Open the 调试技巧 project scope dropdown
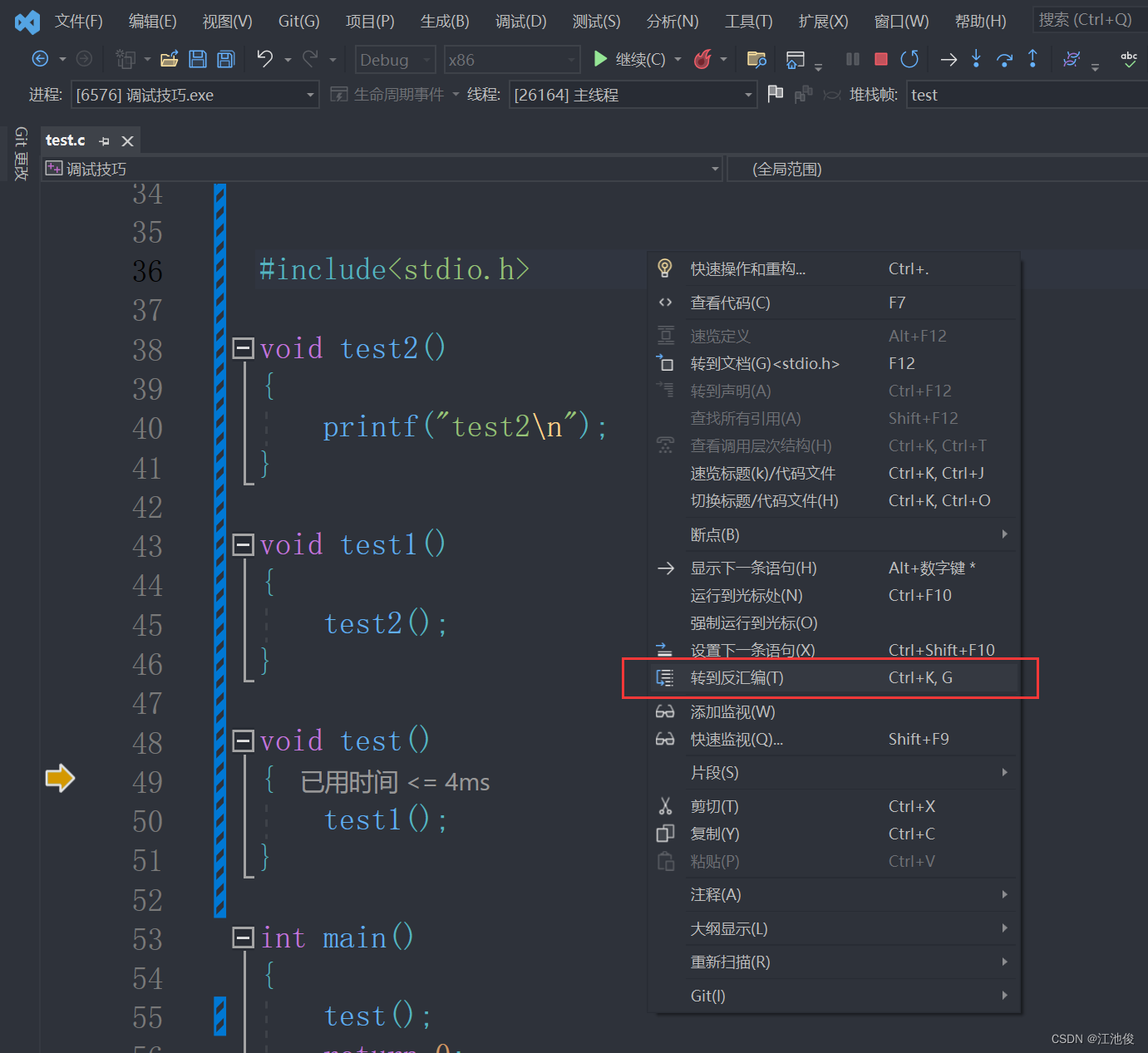1148x1053 pixels. point(382,170)
